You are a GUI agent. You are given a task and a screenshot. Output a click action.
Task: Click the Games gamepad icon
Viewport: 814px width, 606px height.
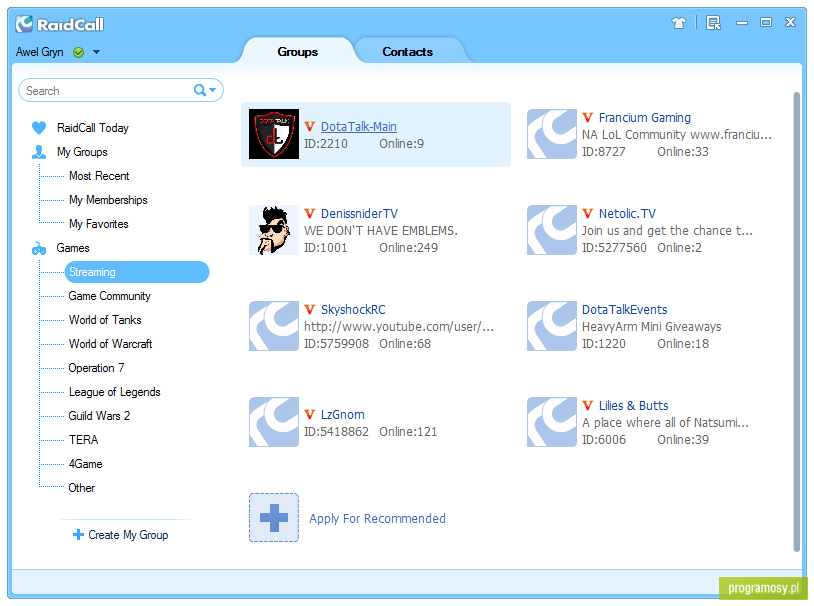coord(39,249)
